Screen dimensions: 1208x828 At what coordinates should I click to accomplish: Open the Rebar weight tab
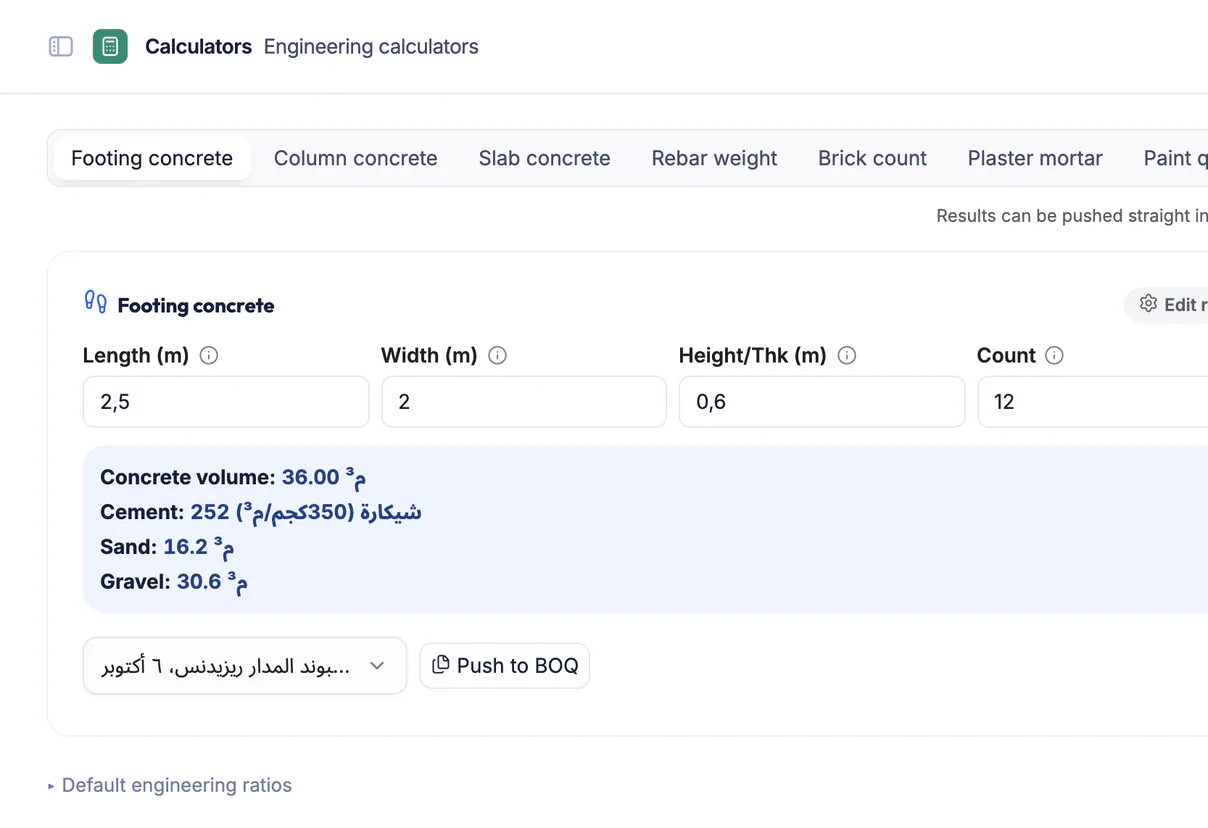pos(714,158)
